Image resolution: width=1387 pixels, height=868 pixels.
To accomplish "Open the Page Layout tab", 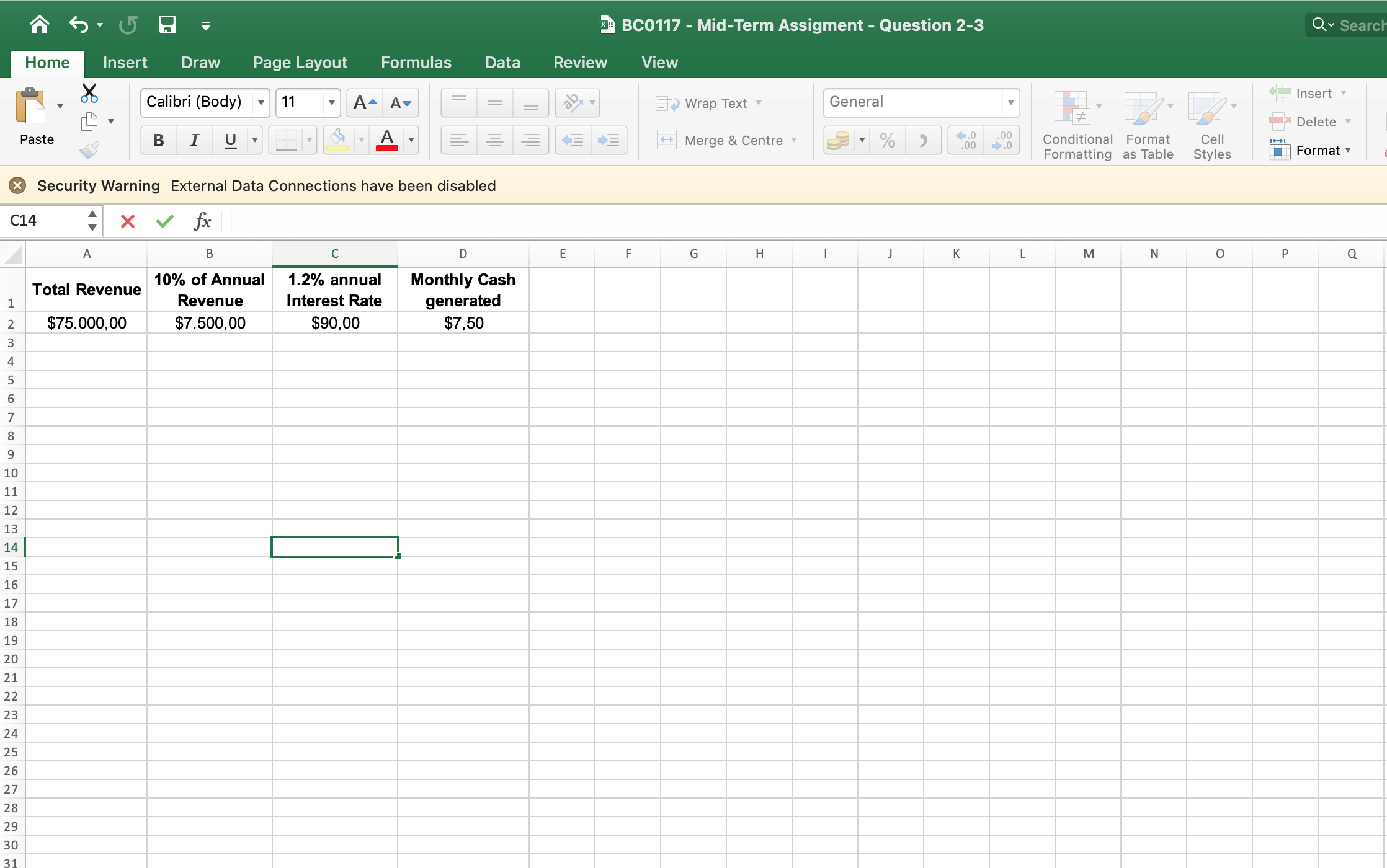I will [300, 63].
